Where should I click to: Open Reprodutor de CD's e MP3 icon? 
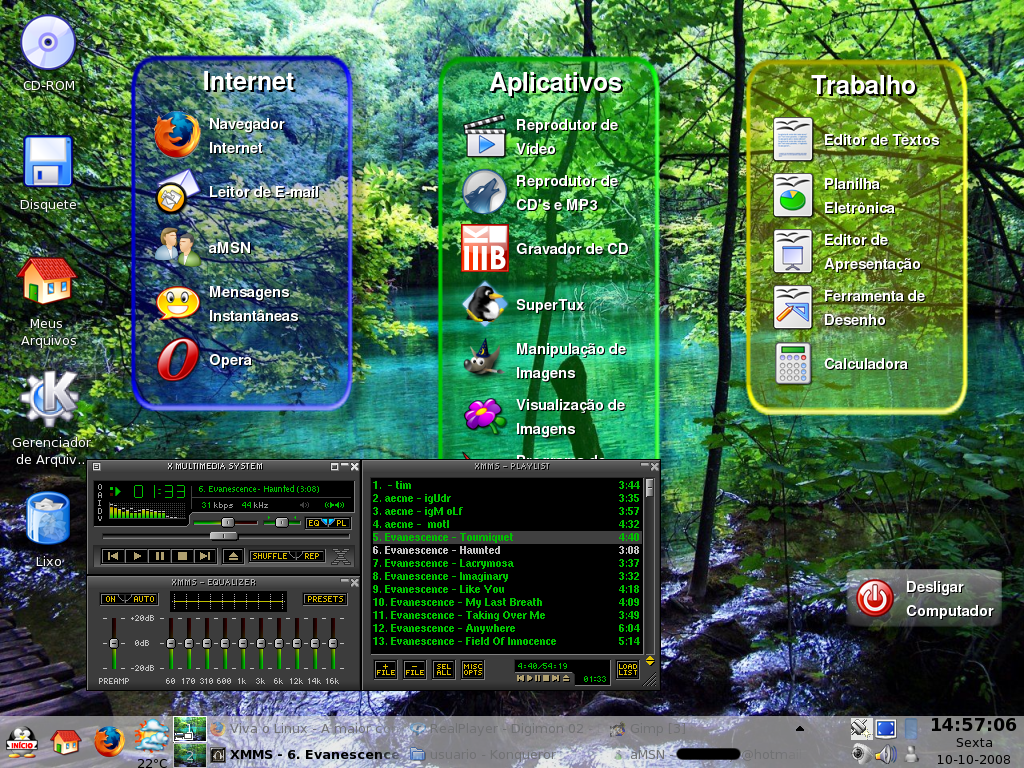[485, 192]
